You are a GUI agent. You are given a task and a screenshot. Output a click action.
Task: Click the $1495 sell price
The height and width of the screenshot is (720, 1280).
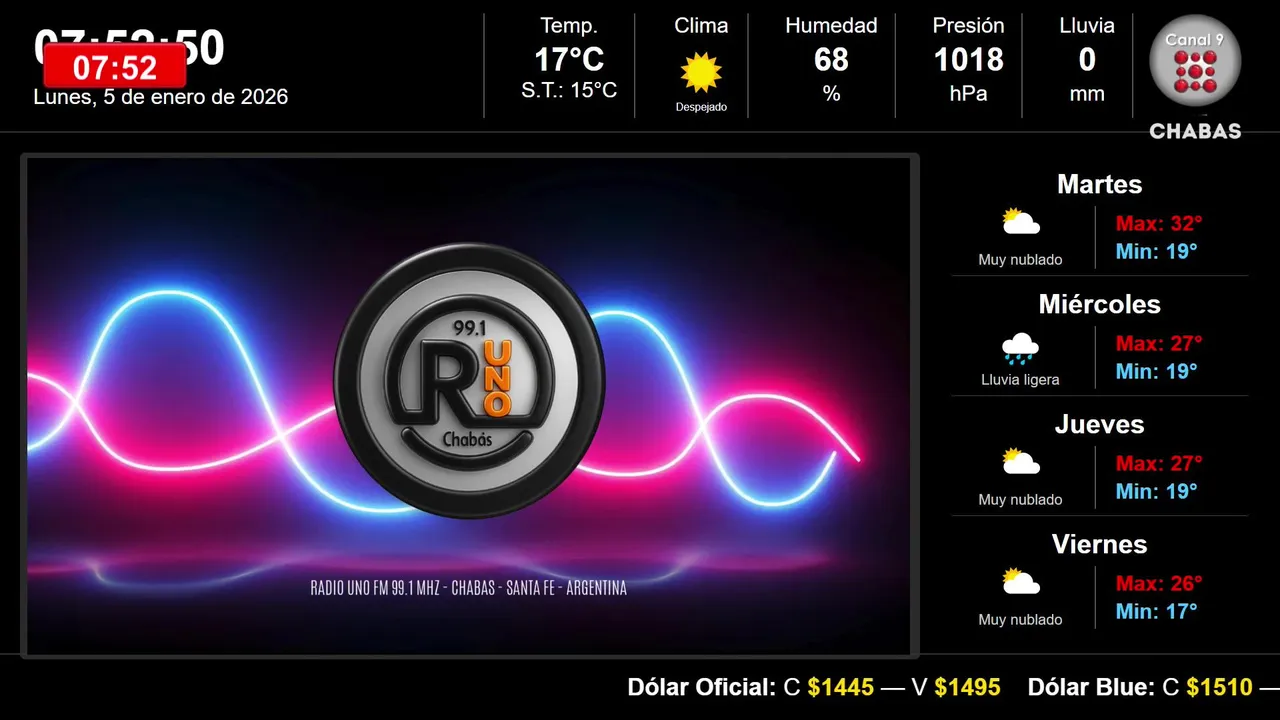(967, 687)
